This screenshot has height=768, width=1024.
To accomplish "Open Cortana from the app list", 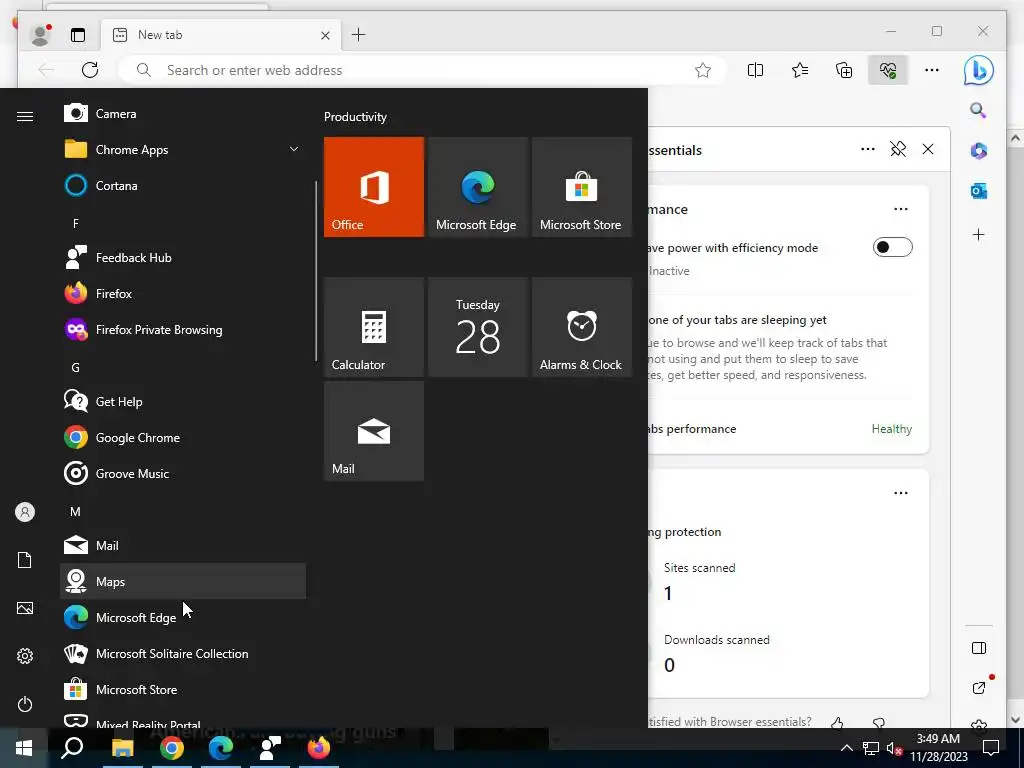I will click(x=183, y=185).
